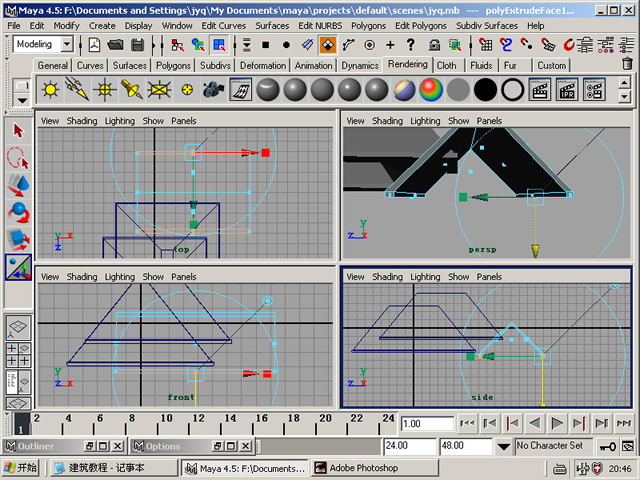Viewport: 640px width, 480px height.
Task: Click the playback end field 24.00
Action: (409, 446)
